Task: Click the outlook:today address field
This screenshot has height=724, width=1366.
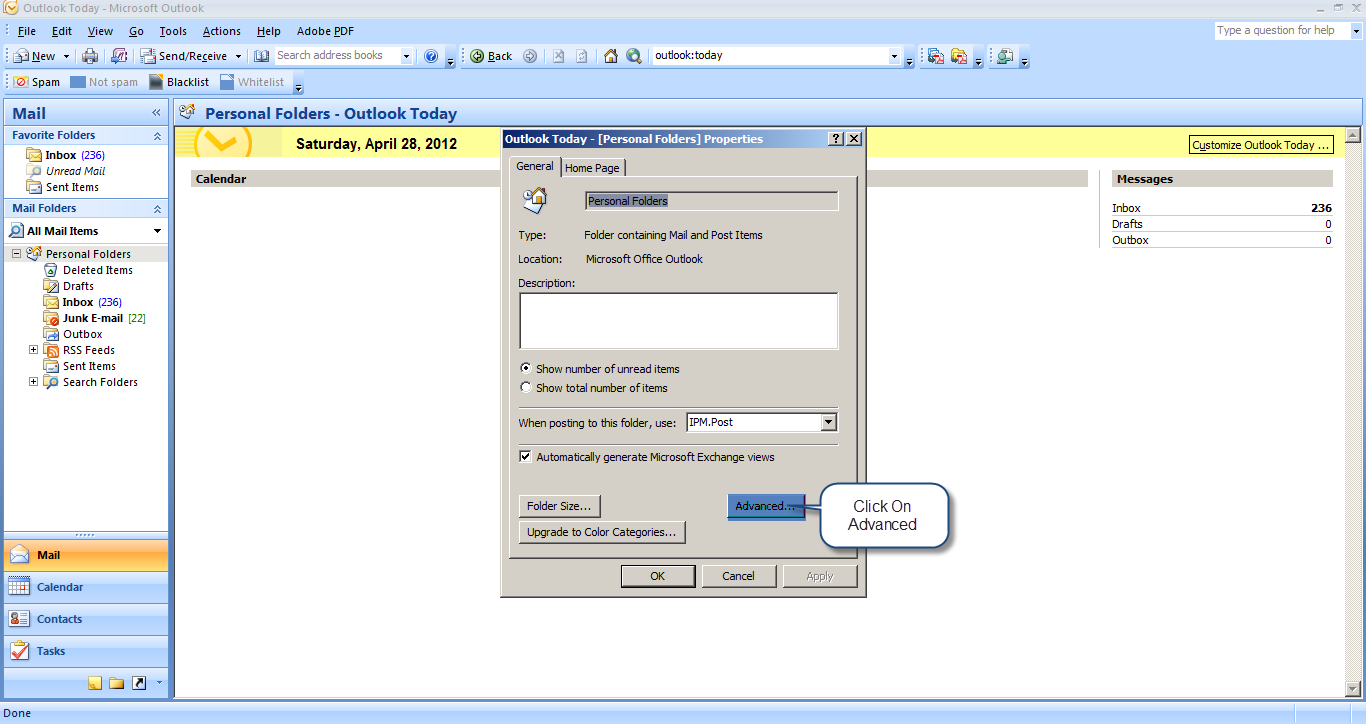Action: 769,56
